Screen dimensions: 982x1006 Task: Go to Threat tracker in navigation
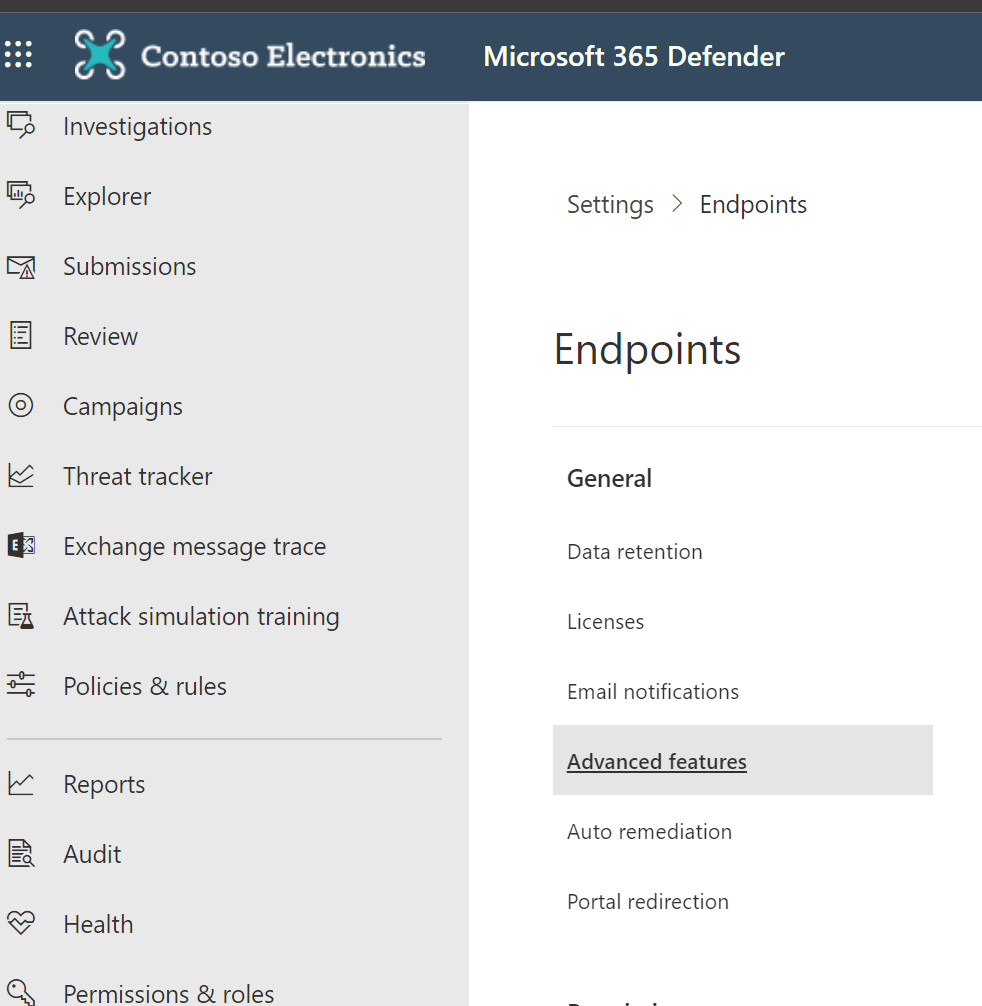pos(137,477)
